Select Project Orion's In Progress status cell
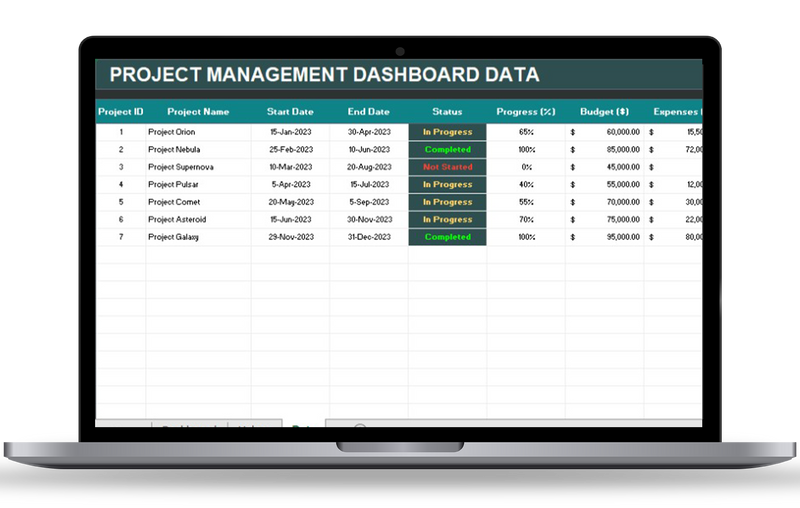Viewport: 800px width, 508px height. [x=447, y=132]
